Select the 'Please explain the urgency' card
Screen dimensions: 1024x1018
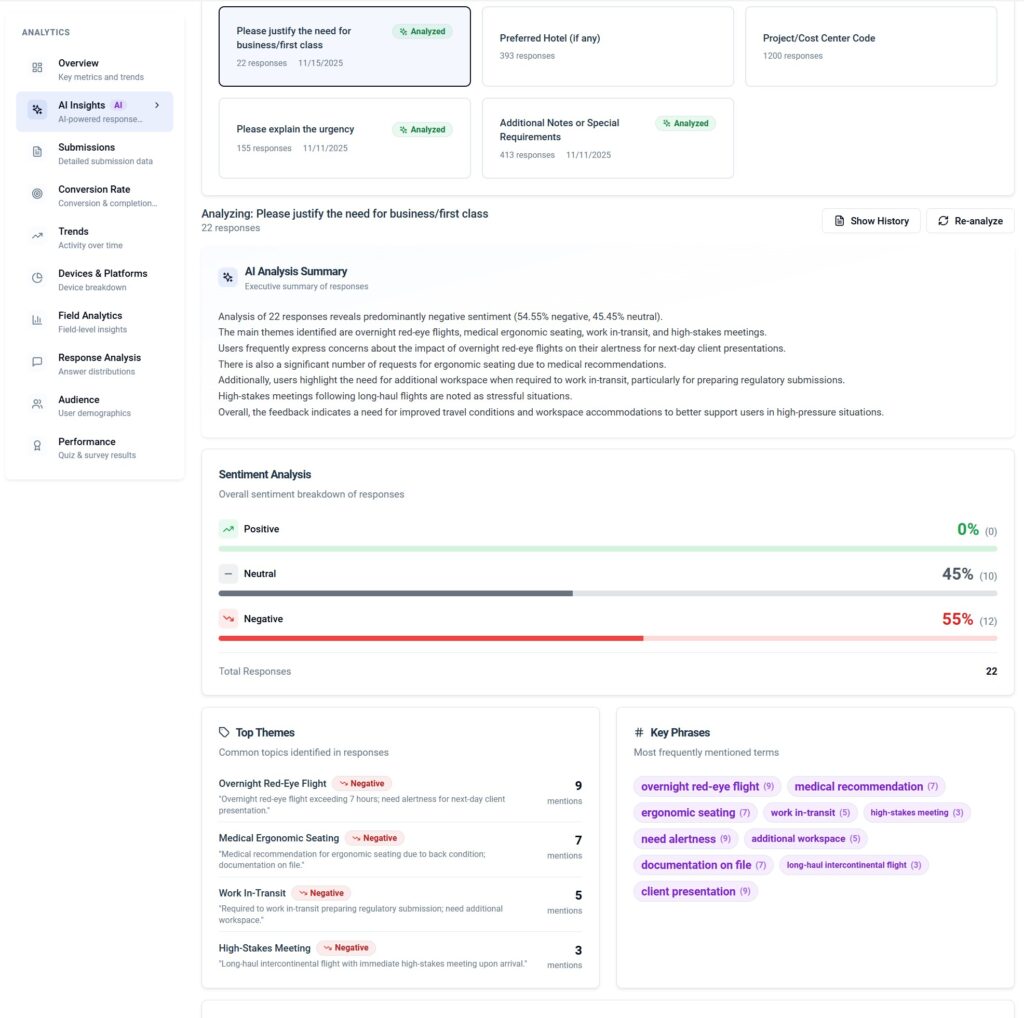(344, 138)
